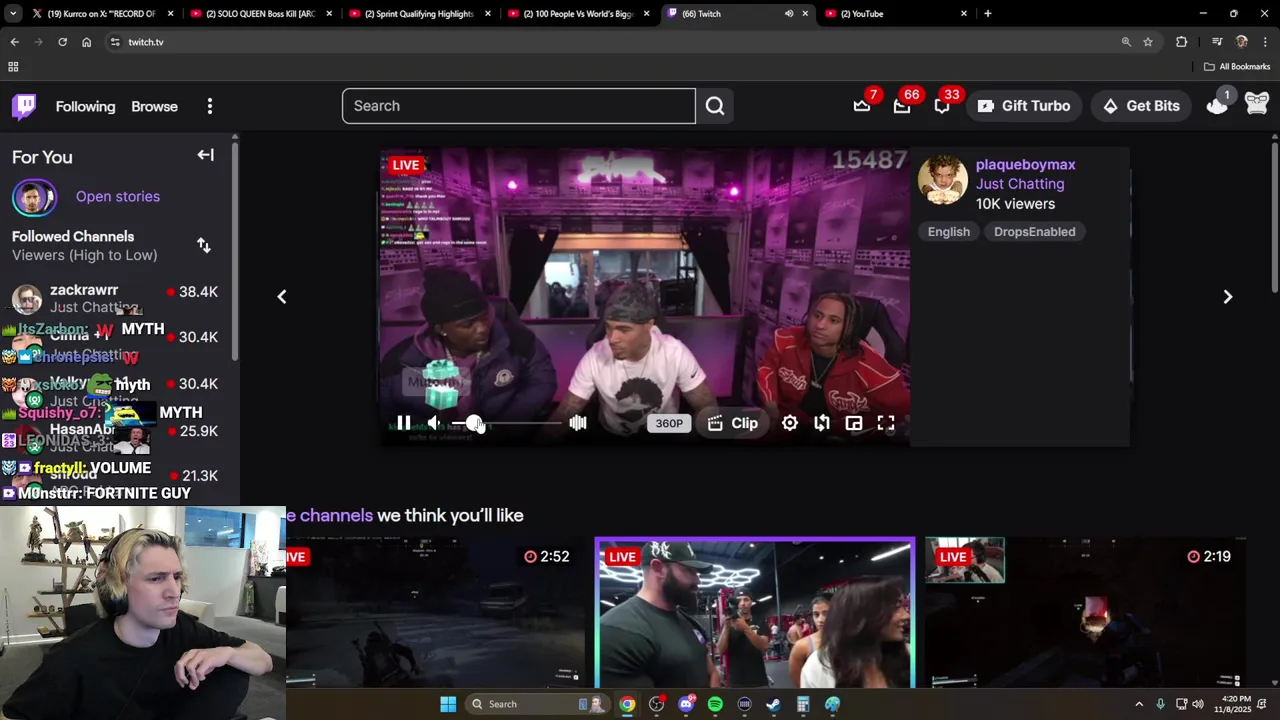1280x720 pixels.
Task: Open the Following page
Action: (x=85, y=106)
